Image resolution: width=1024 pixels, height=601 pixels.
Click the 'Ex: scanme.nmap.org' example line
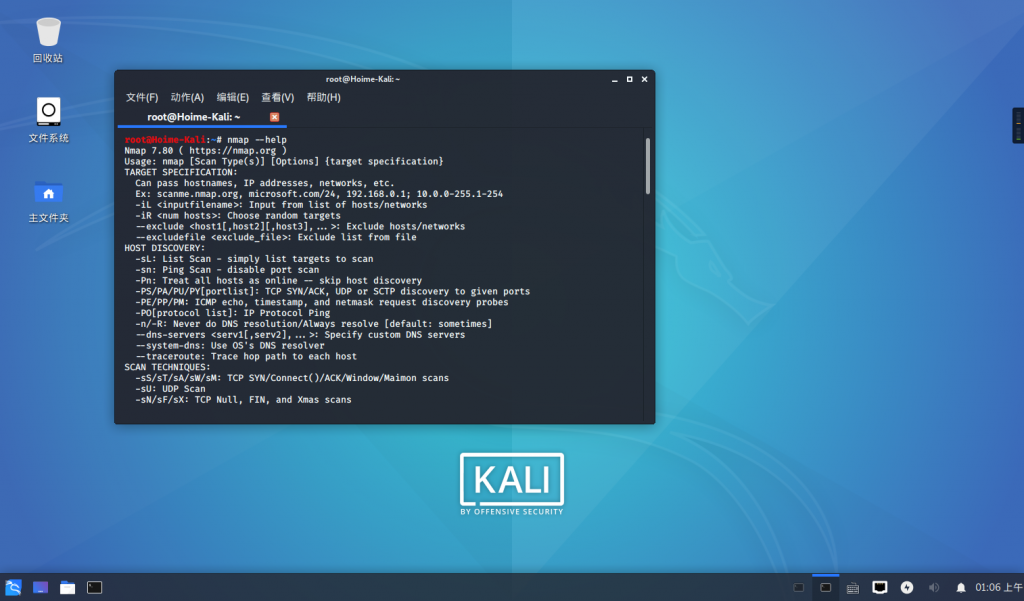point(319,194)
